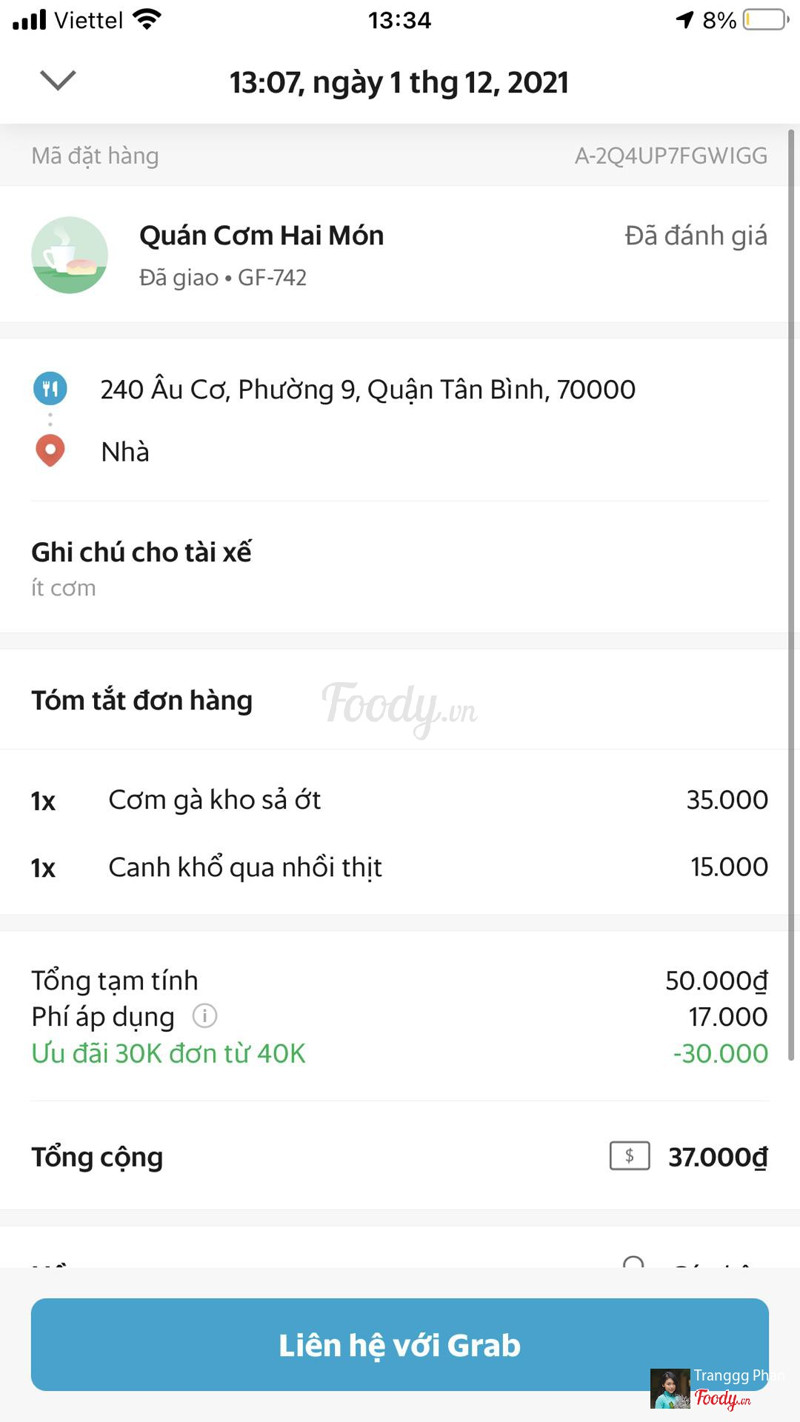Tap the order code A-2Q4UP7FGWIGG
Screen dimensions: 800x1422
tap(670, 156)
